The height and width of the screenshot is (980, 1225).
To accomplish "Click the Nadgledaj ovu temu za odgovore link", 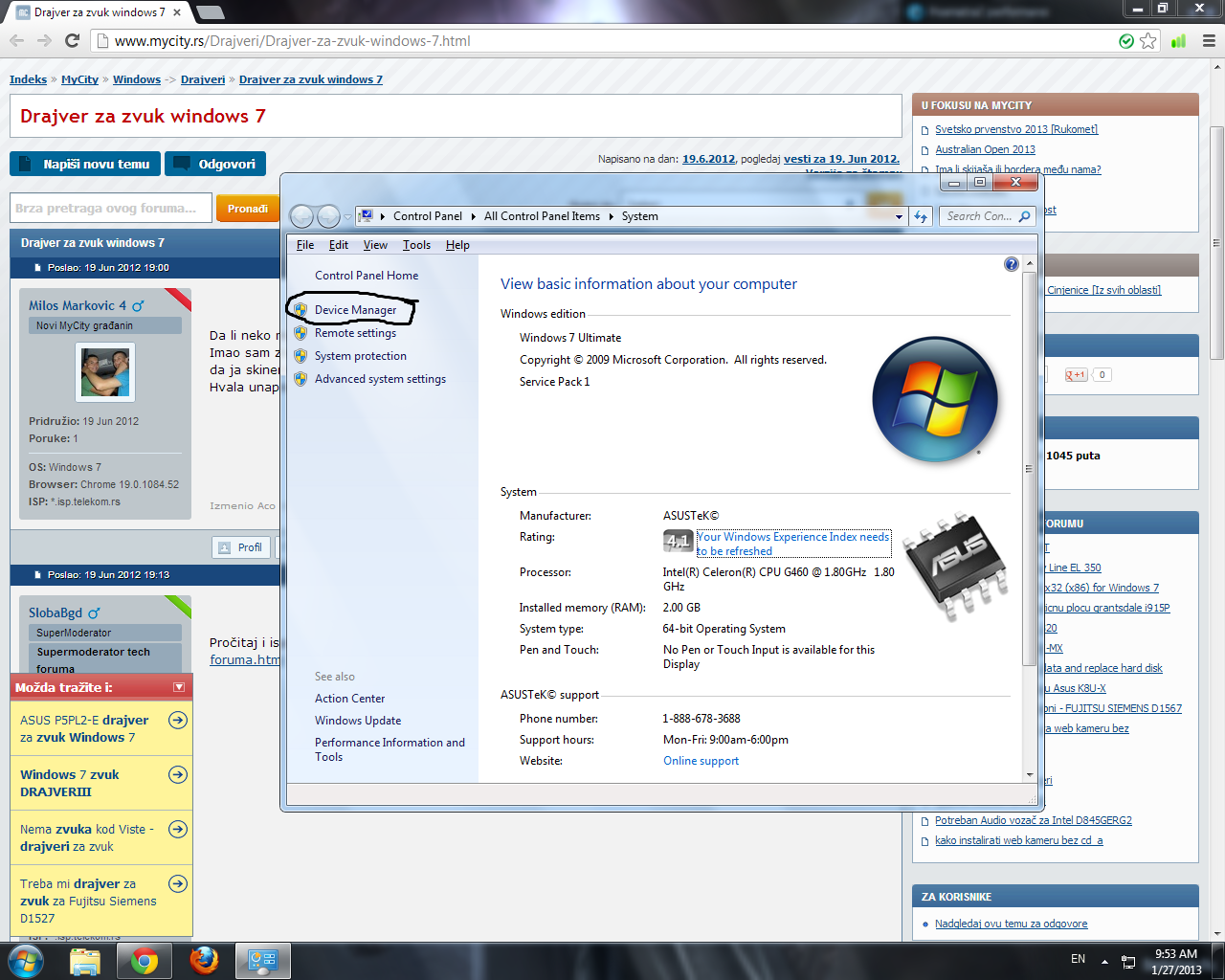I will (x=1011, y=924).
